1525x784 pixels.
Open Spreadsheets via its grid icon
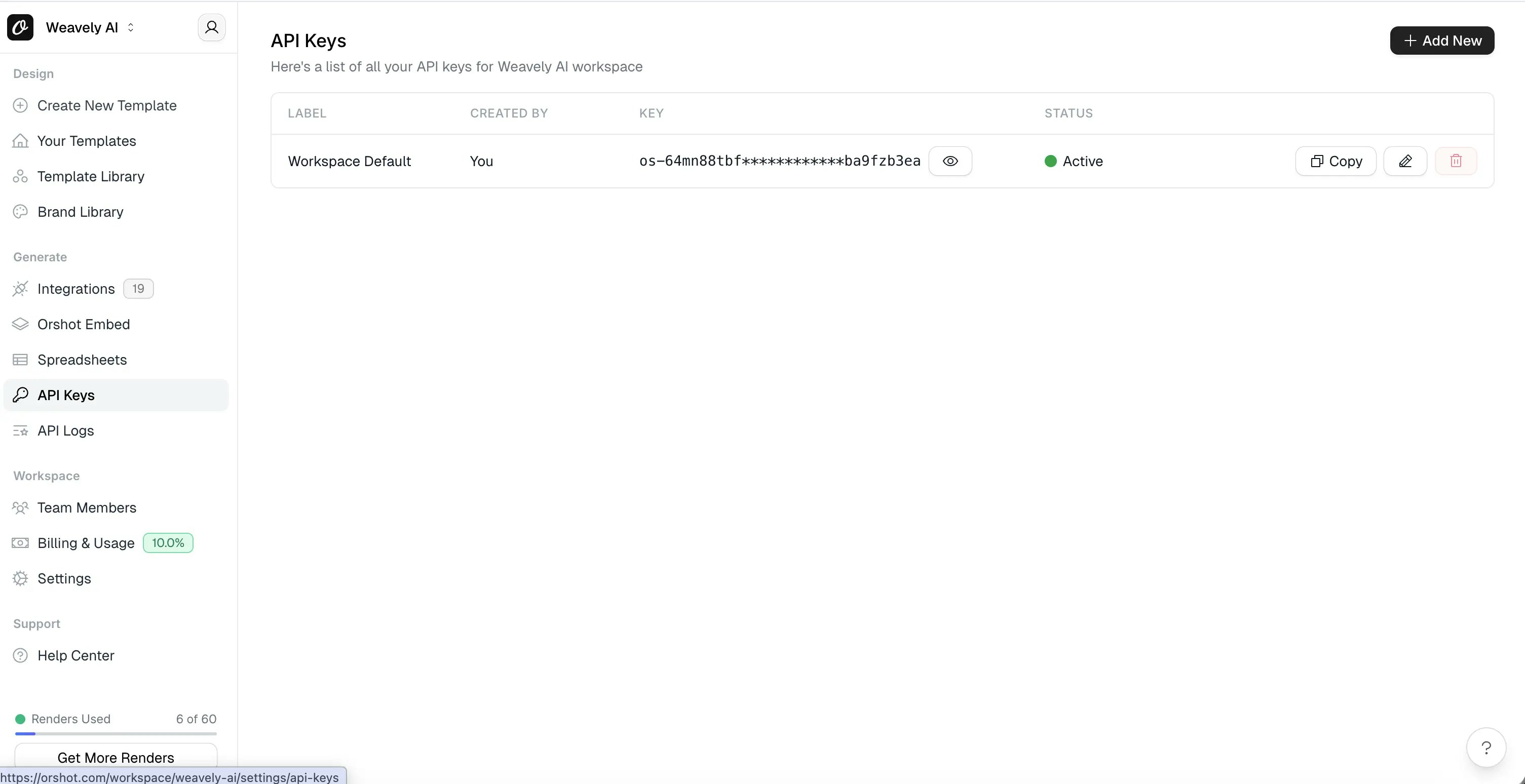(x=20, y=360)
